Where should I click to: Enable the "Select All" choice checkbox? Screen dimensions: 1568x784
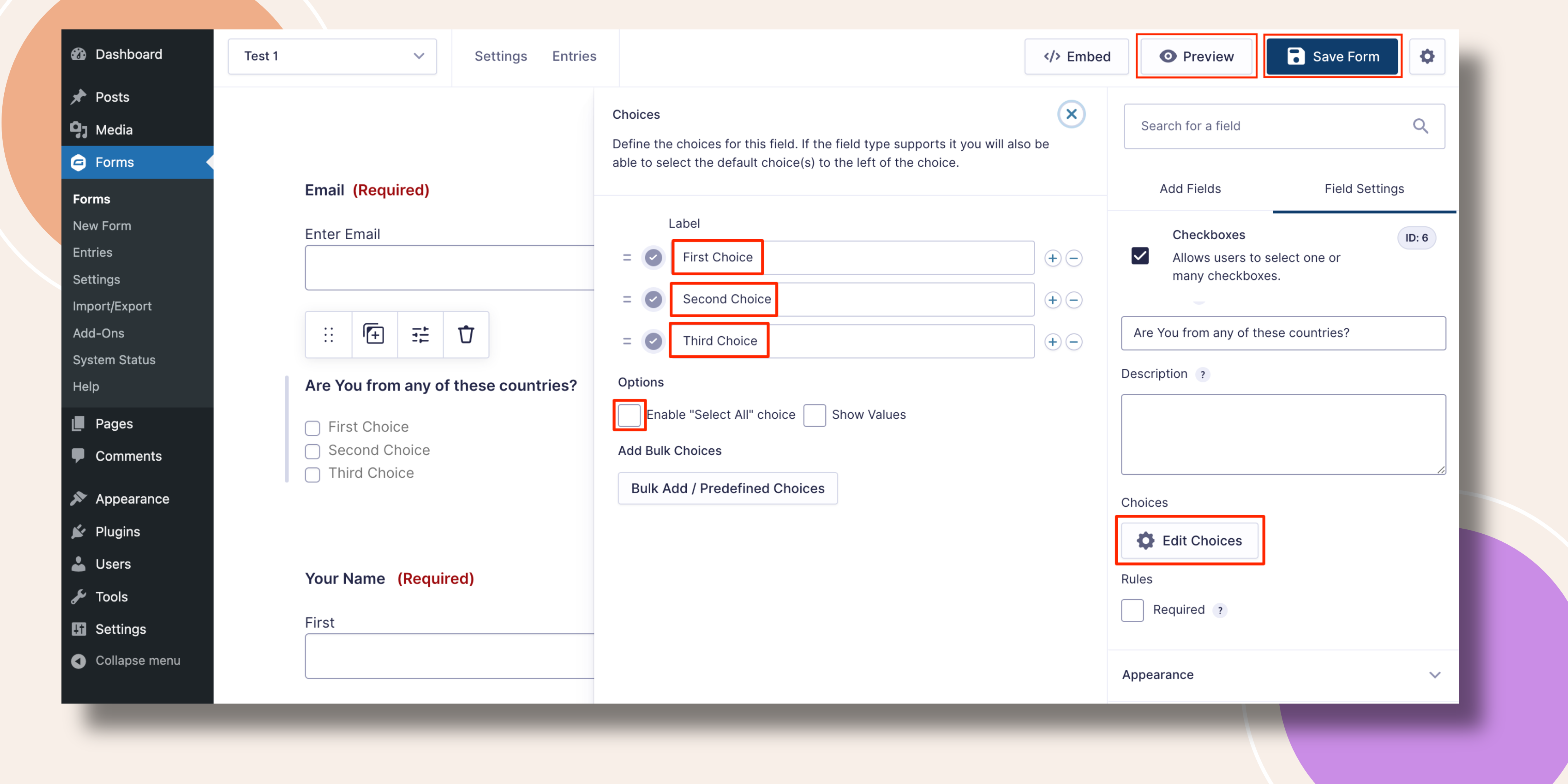629,415
